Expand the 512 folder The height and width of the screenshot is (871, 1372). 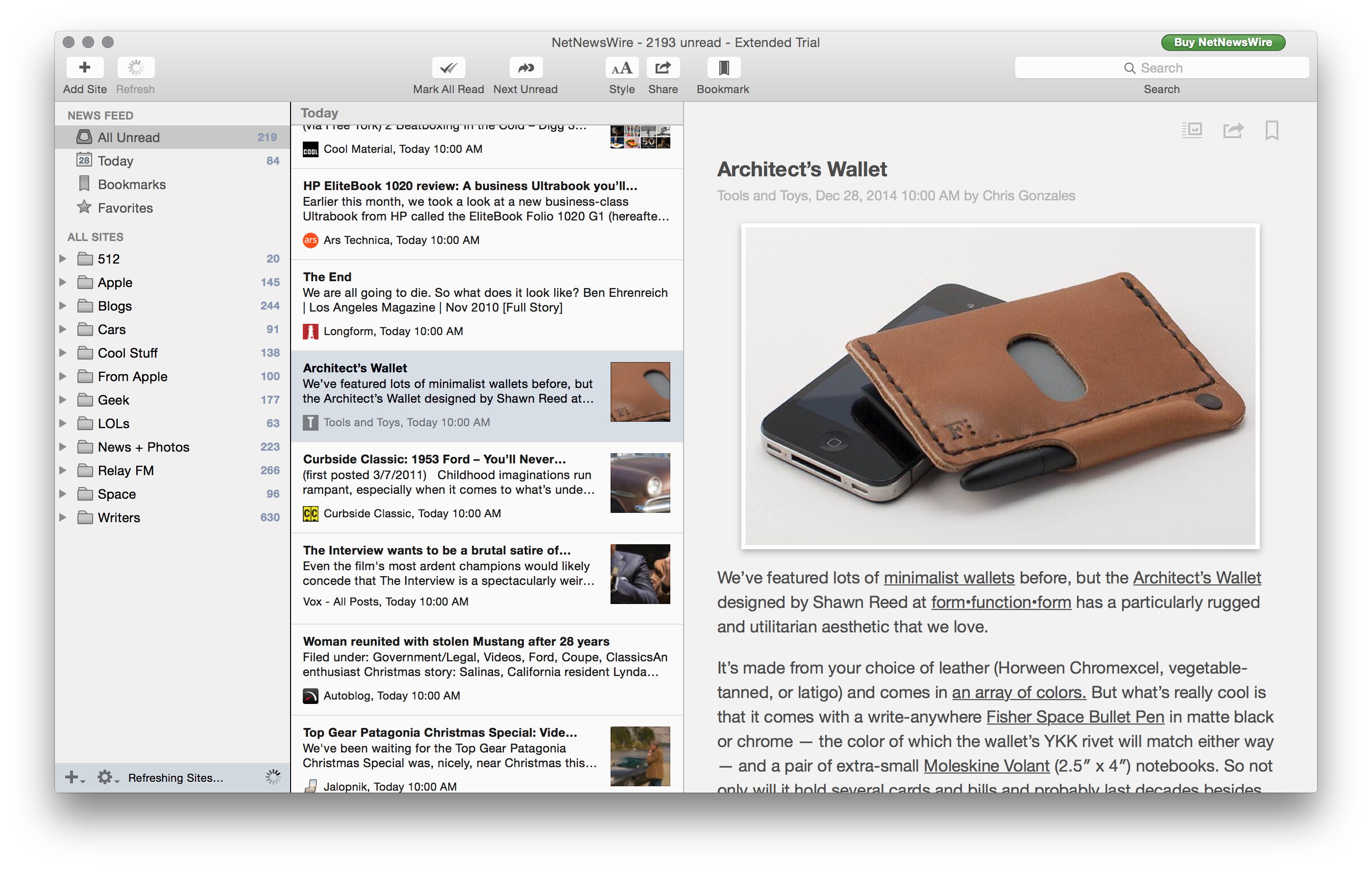[63, 259]
